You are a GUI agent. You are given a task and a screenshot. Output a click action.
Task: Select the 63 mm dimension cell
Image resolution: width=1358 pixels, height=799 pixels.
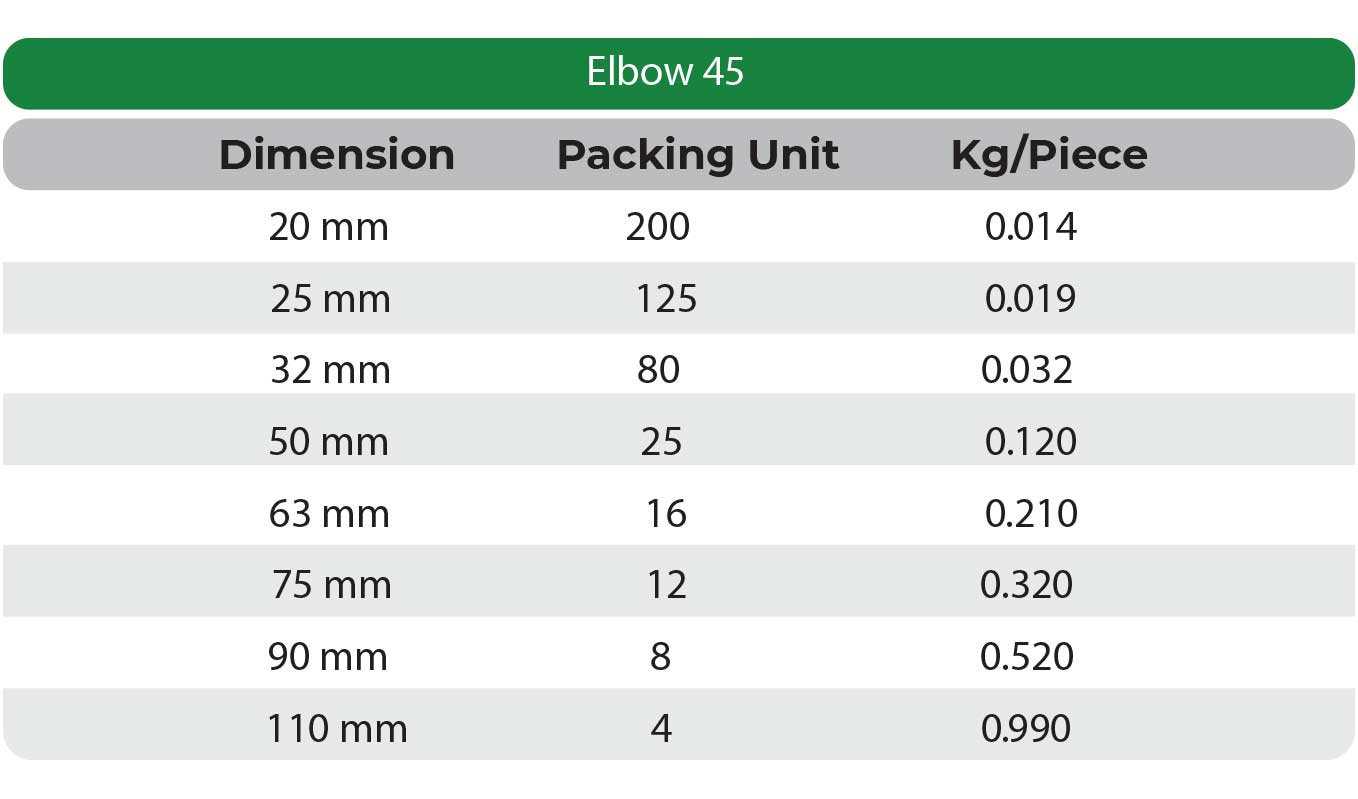coord(328,514)
